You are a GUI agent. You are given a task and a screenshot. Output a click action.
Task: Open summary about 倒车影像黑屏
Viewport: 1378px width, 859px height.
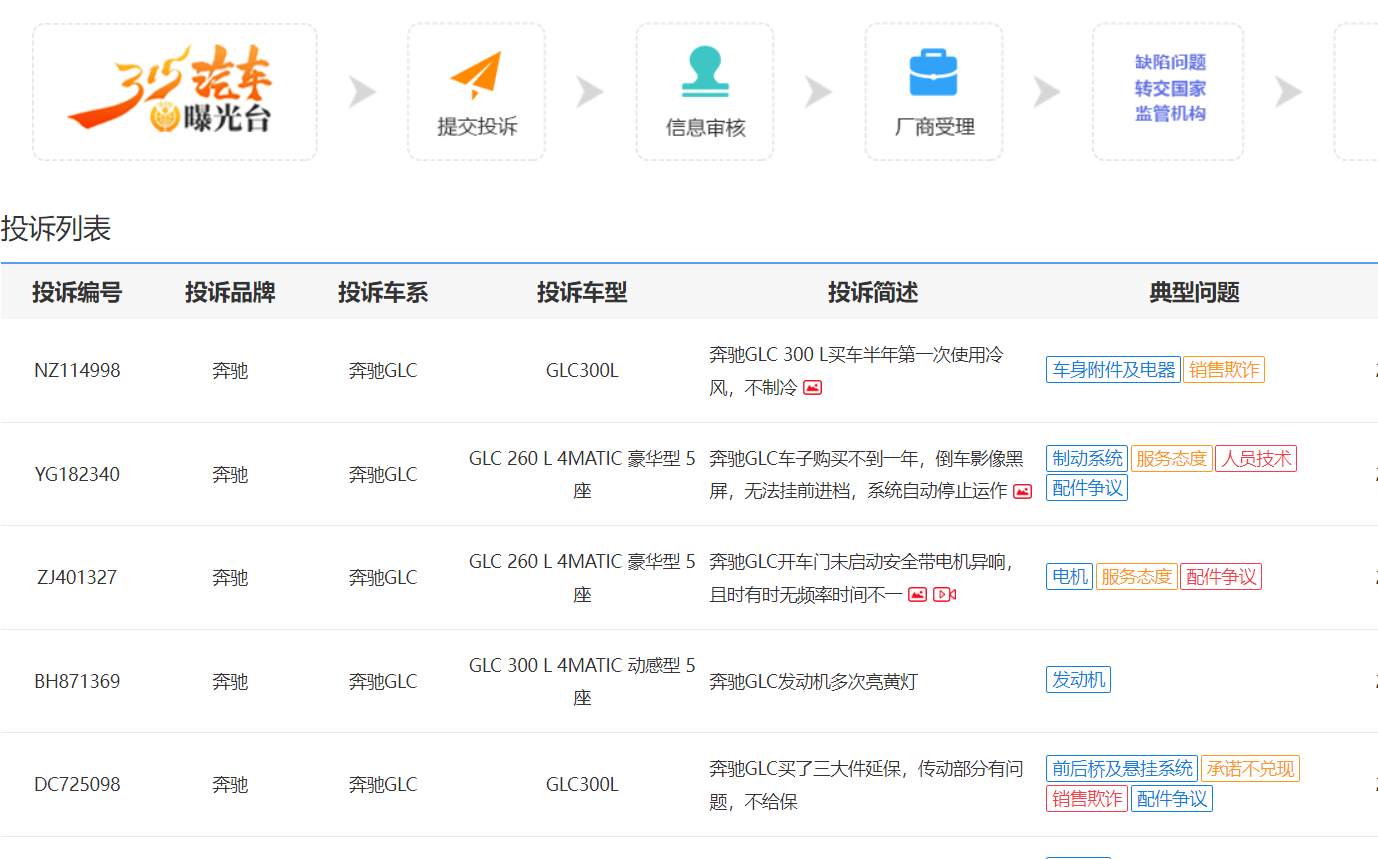pyautogui.click(x=866, y=475)
